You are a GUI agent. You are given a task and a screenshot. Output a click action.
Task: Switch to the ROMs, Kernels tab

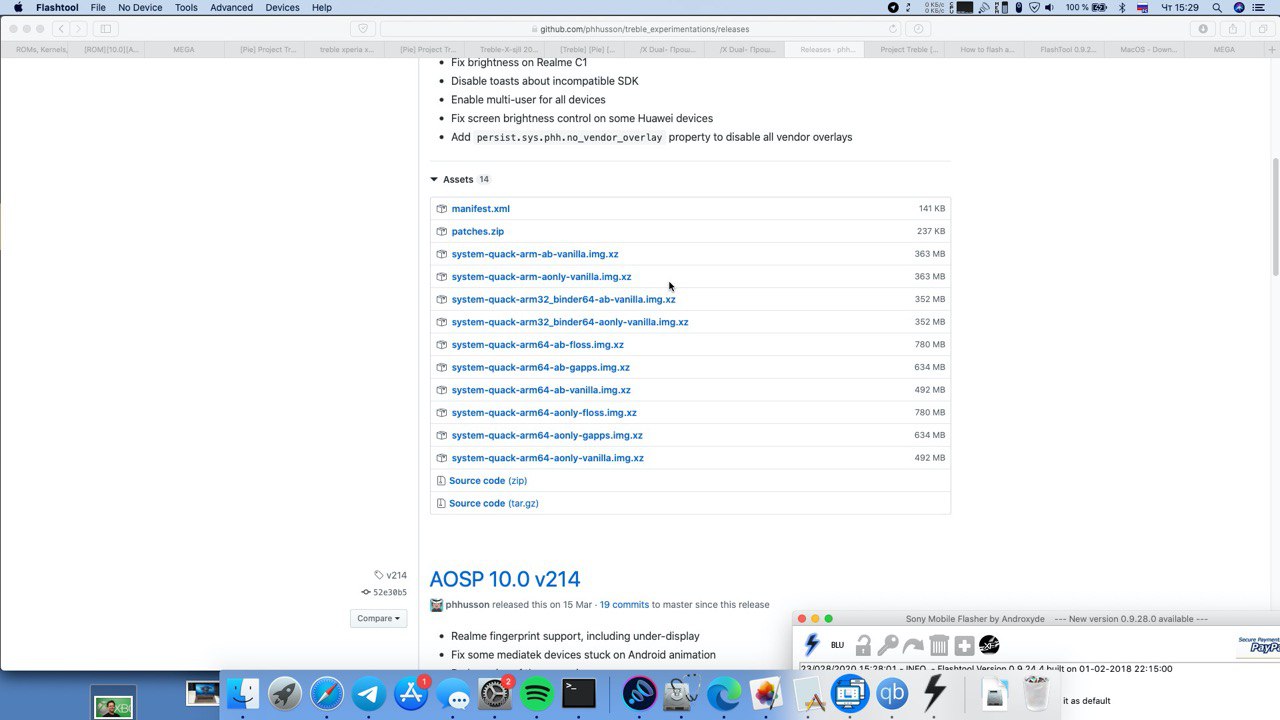(40, 49)
